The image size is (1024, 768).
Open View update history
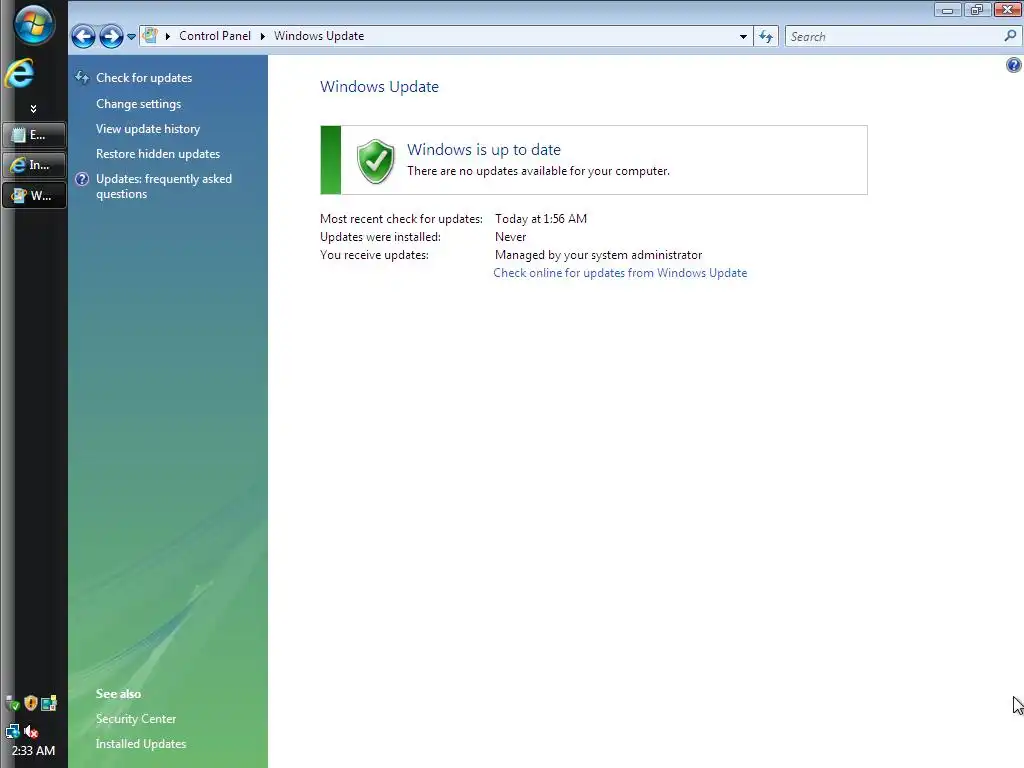148,129
